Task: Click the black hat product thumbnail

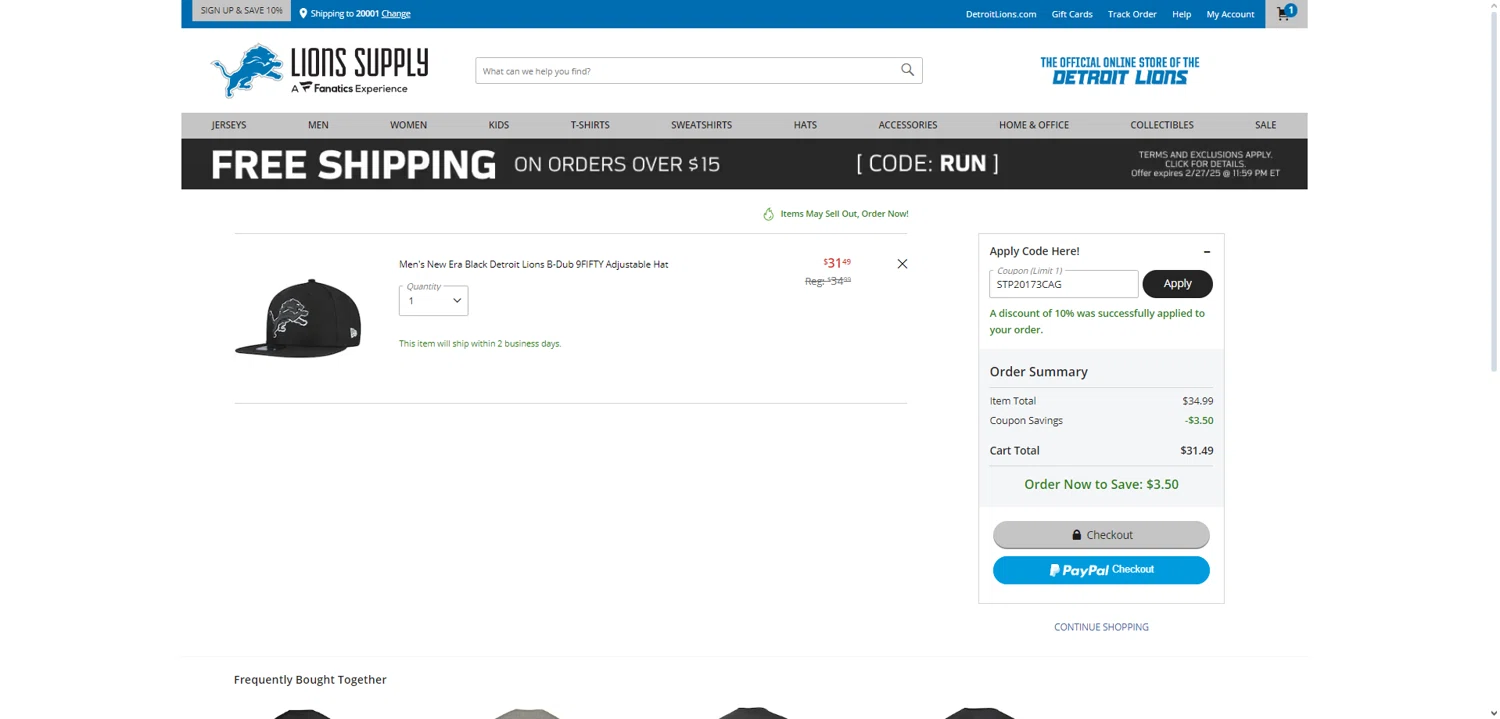Action: click(299, 318)
